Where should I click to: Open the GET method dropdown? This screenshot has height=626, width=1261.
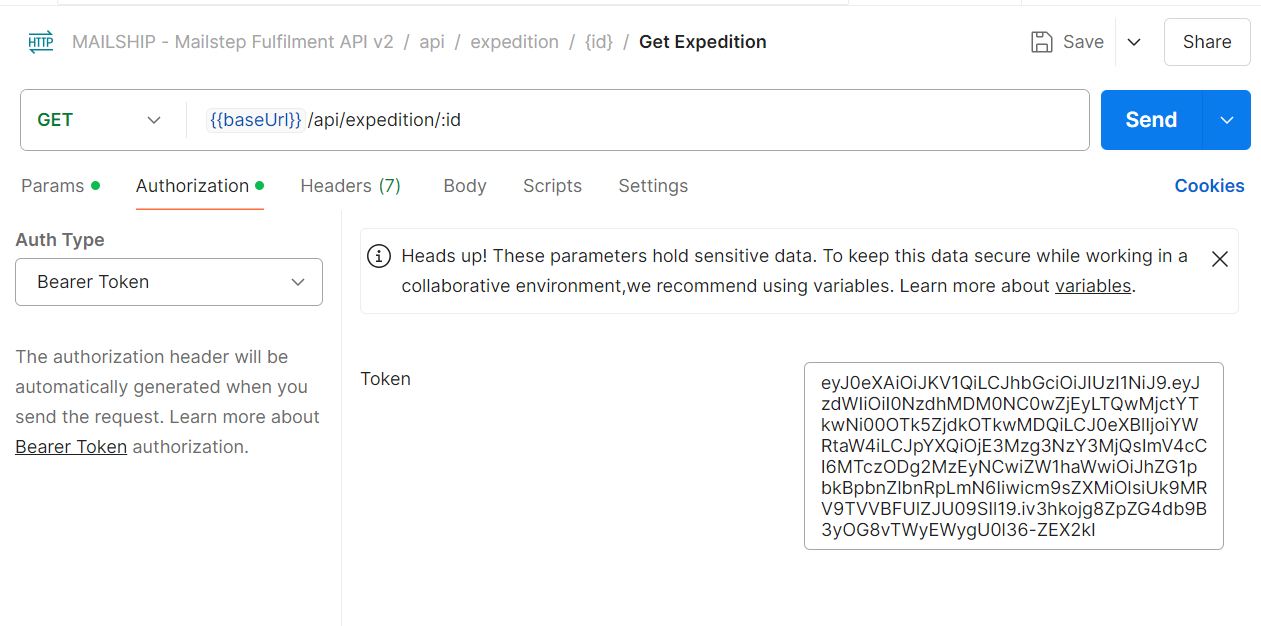click(x=98, y=120)
